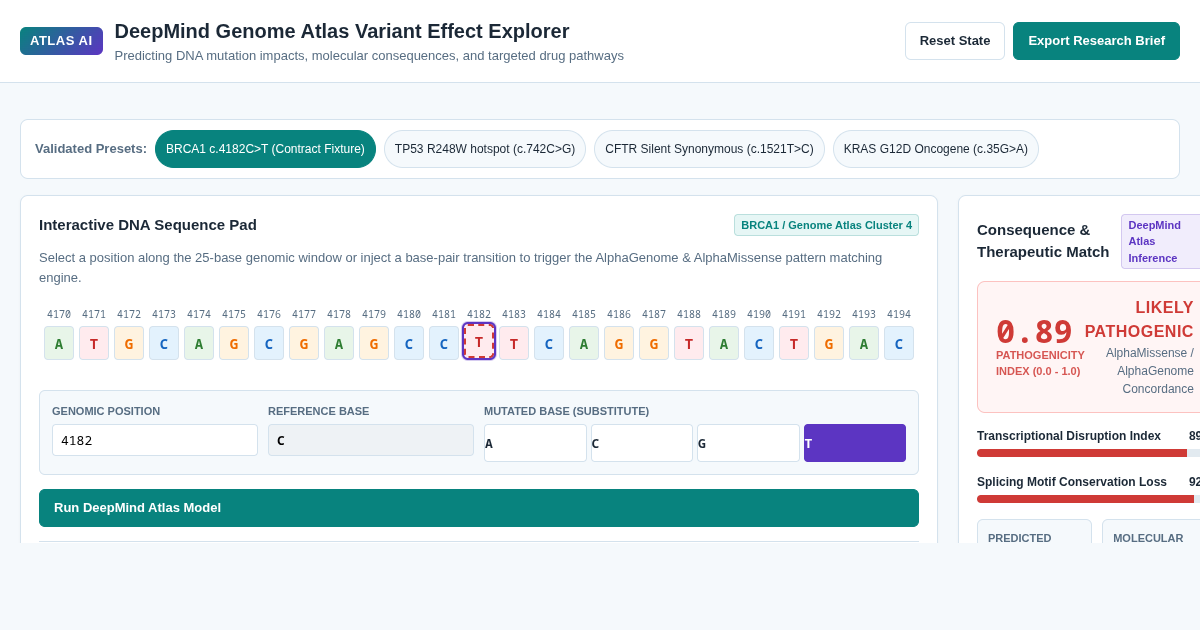Select base T at position 4191
1200x630 pixels.
click(x=794, y=343)
